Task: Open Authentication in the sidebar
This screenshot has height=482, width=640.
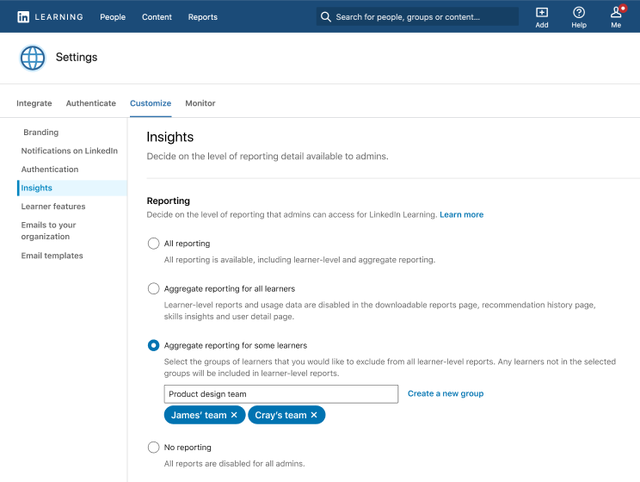Action: click(x=50, y=169)
